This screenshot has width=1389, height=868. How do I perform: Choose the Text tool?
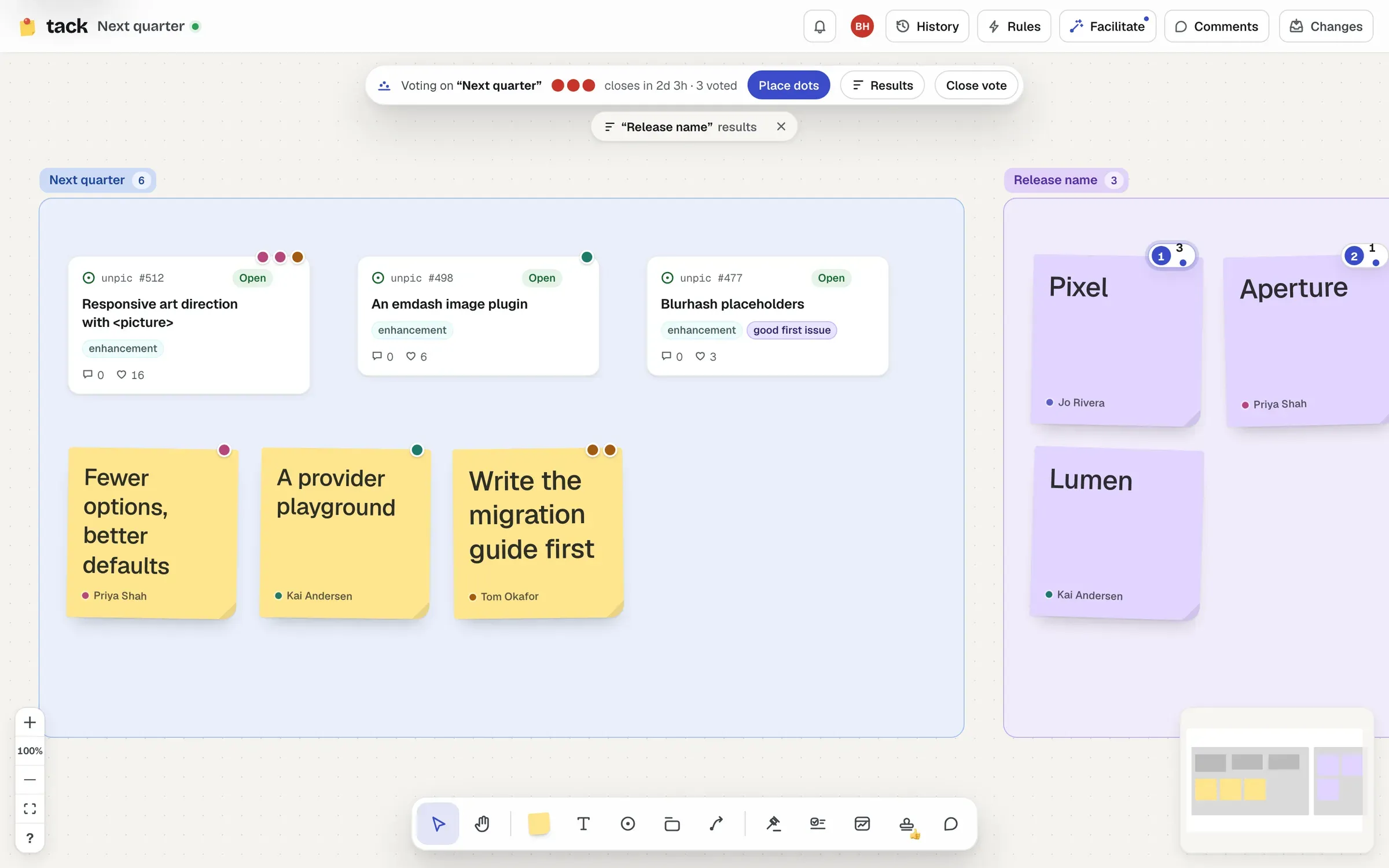583,823
